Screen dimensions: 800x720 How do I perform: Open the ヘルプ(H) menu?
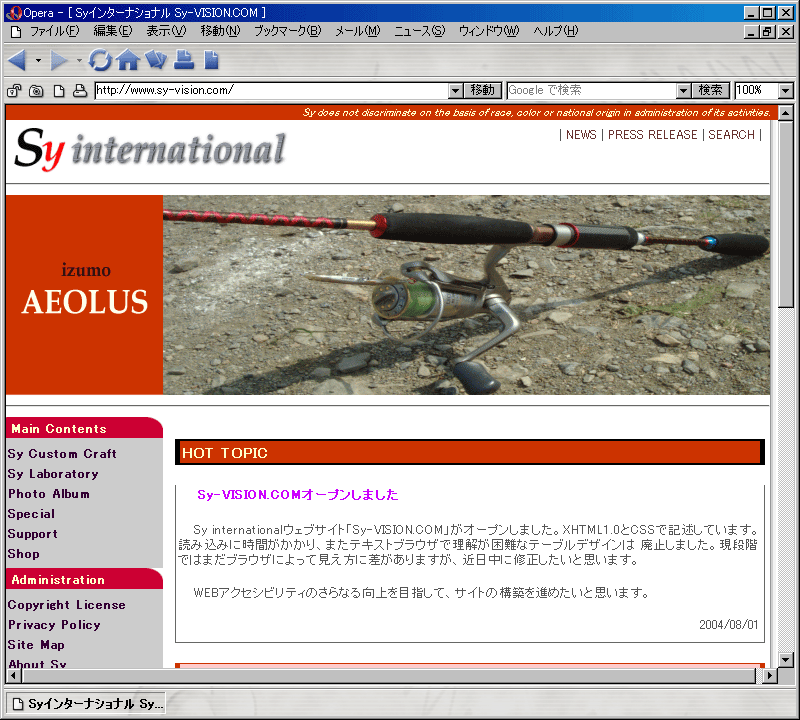(x=556, y=31)
